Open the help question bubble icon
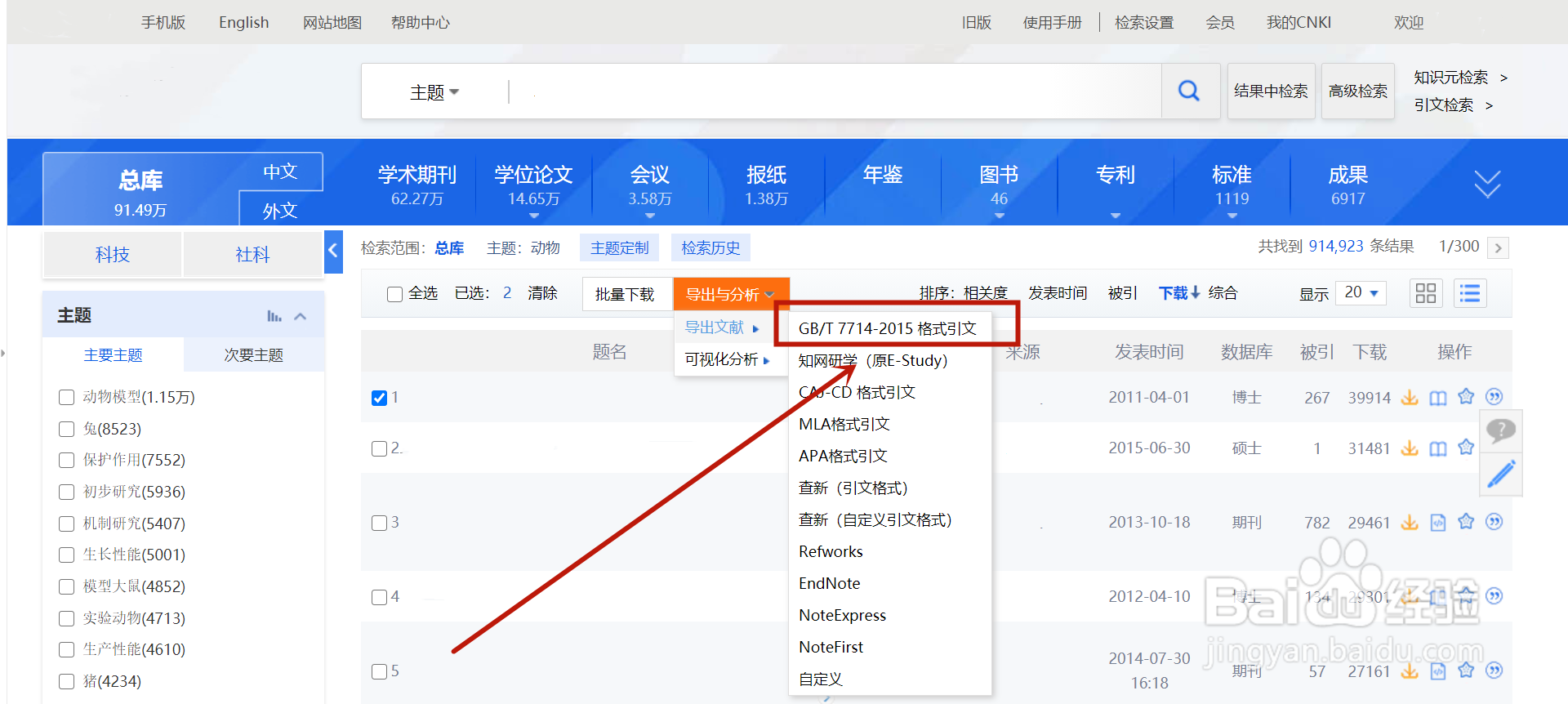The height and width of the screenshot is (704, 1568). [1501, 430]
